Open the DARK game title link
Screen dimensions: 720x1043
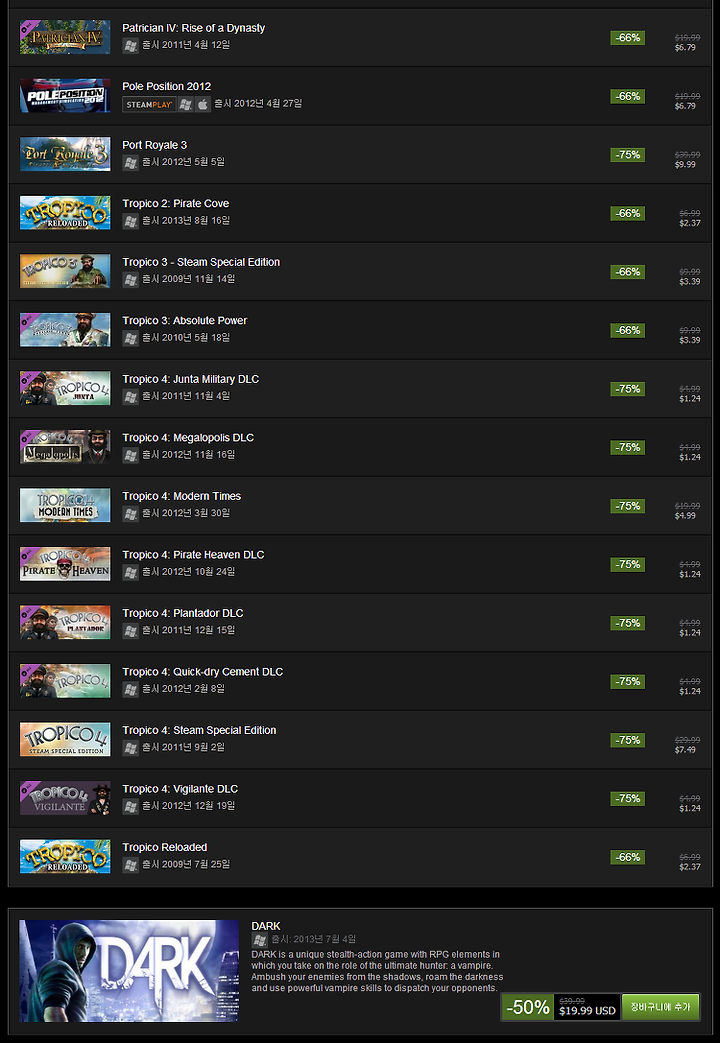266,926
